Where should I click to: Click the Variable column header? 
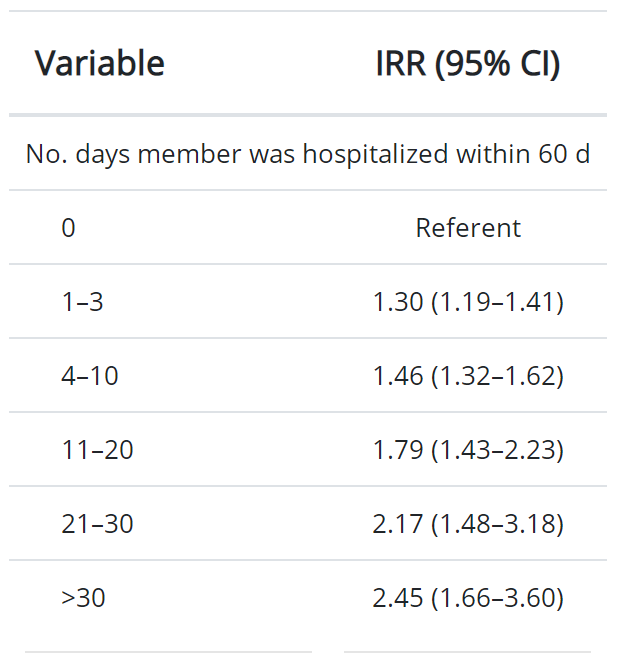coord(100,64)
